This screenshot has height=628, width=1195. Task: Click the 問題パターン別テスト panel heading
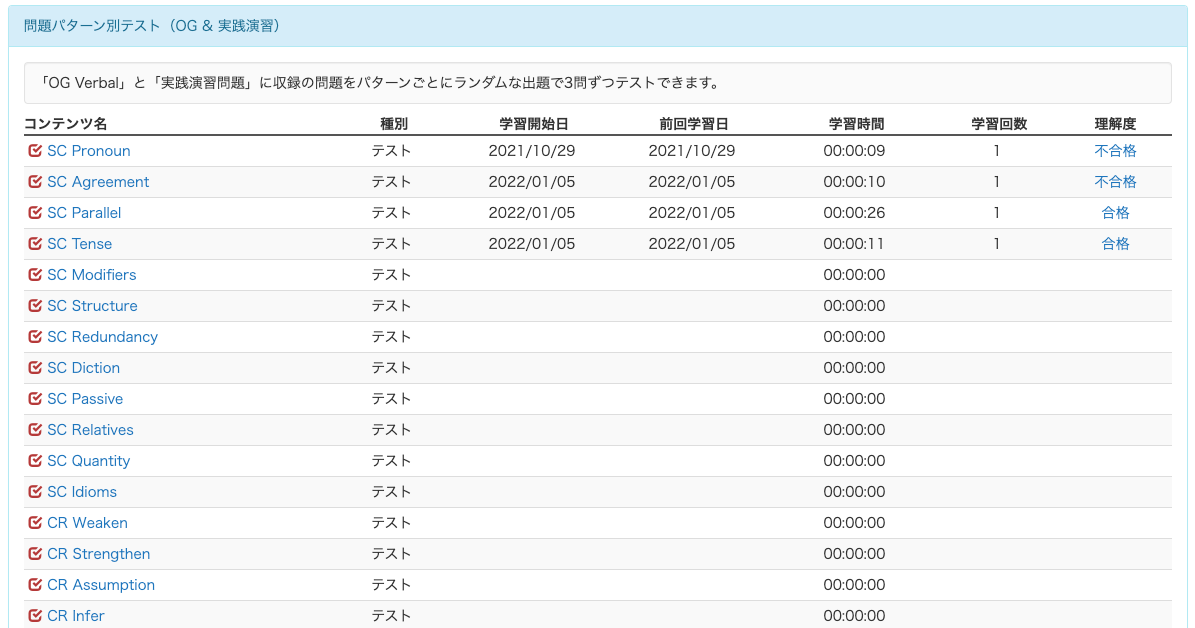[x=151, y=26]
